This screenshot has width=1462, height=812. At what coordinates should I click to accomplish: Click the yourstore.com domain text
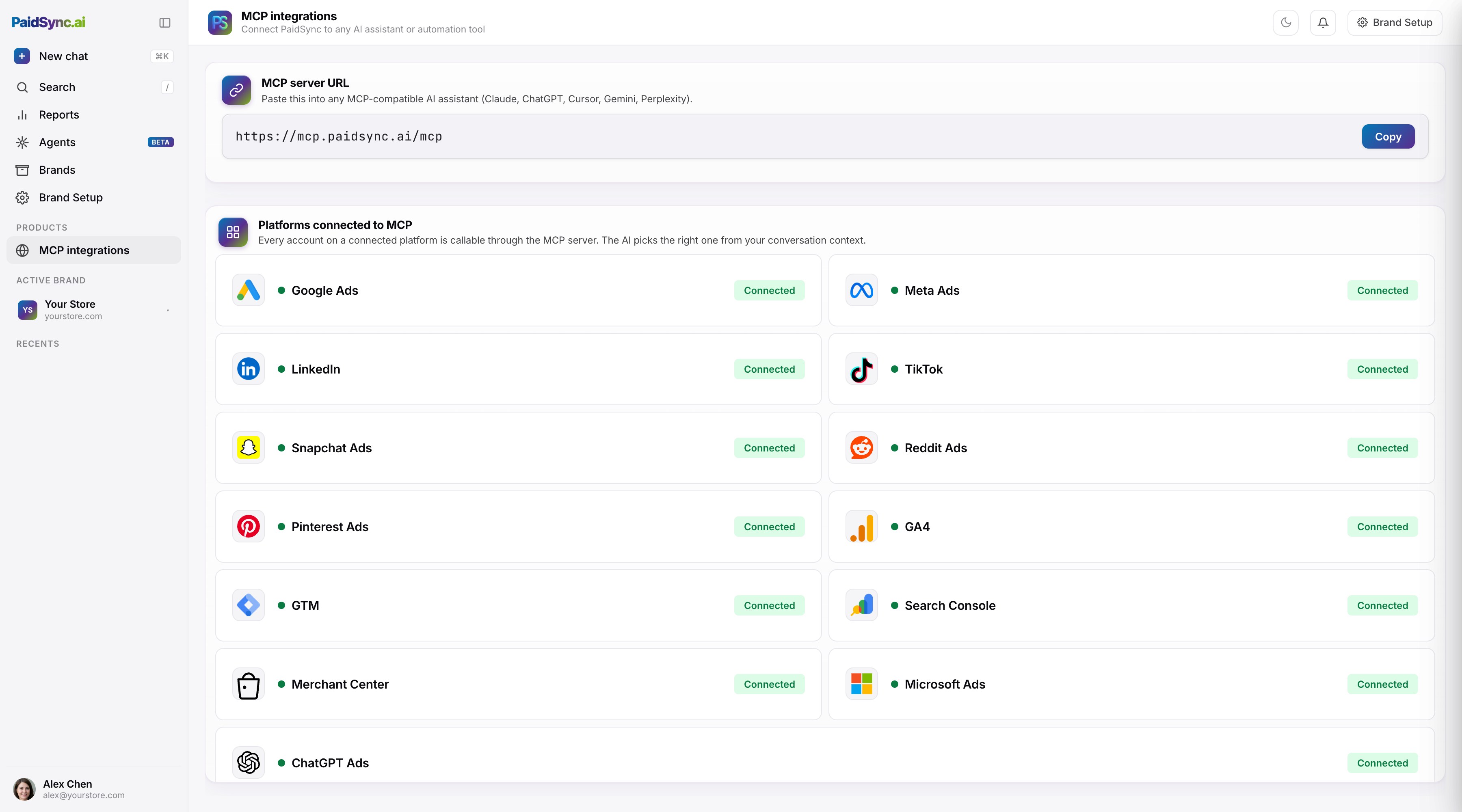click(x=73, y=316)
